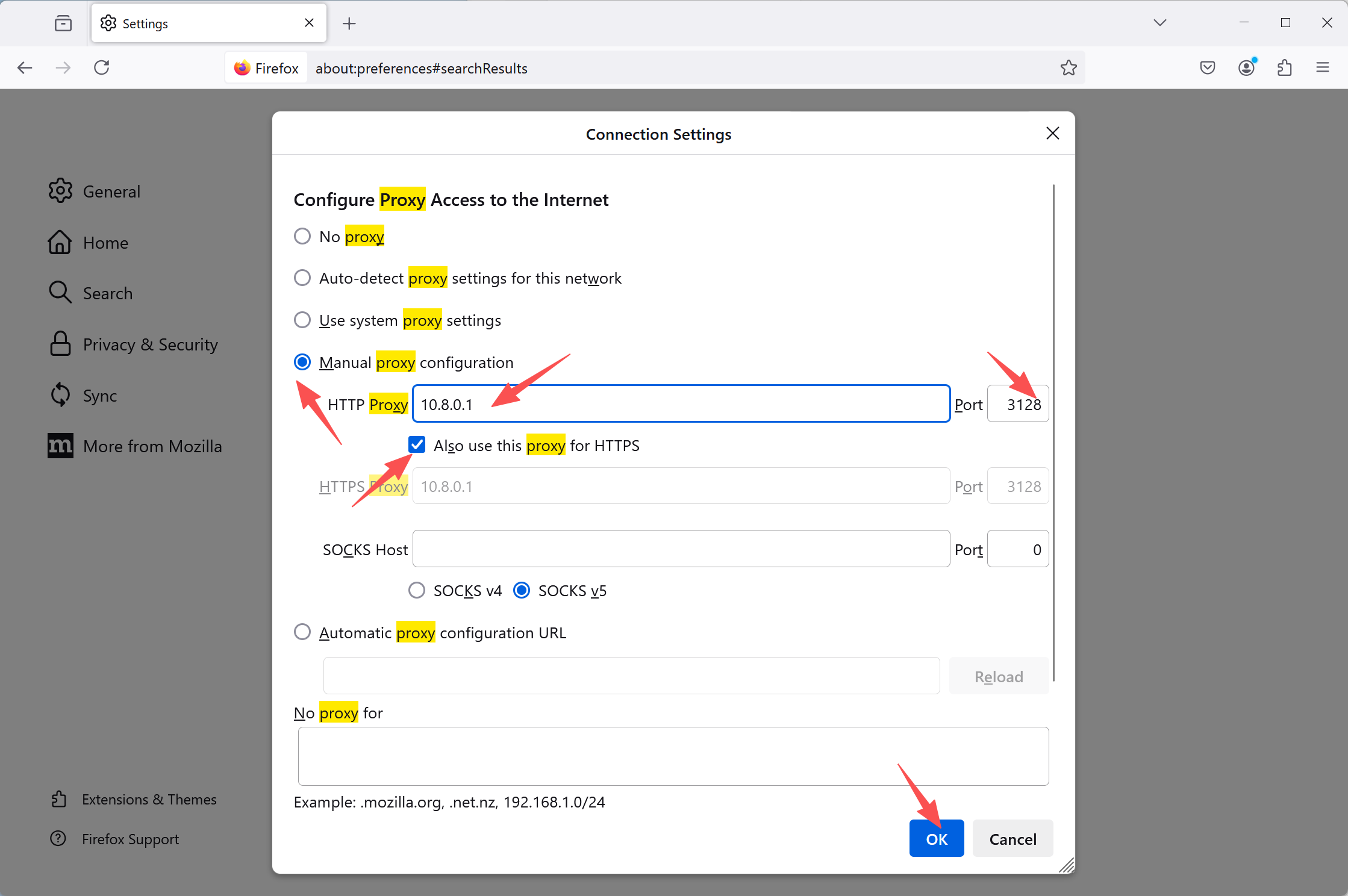Screen dimensions: 1348x896
Task: Click into the SOCKS Host field
Action: coord(681,549)
